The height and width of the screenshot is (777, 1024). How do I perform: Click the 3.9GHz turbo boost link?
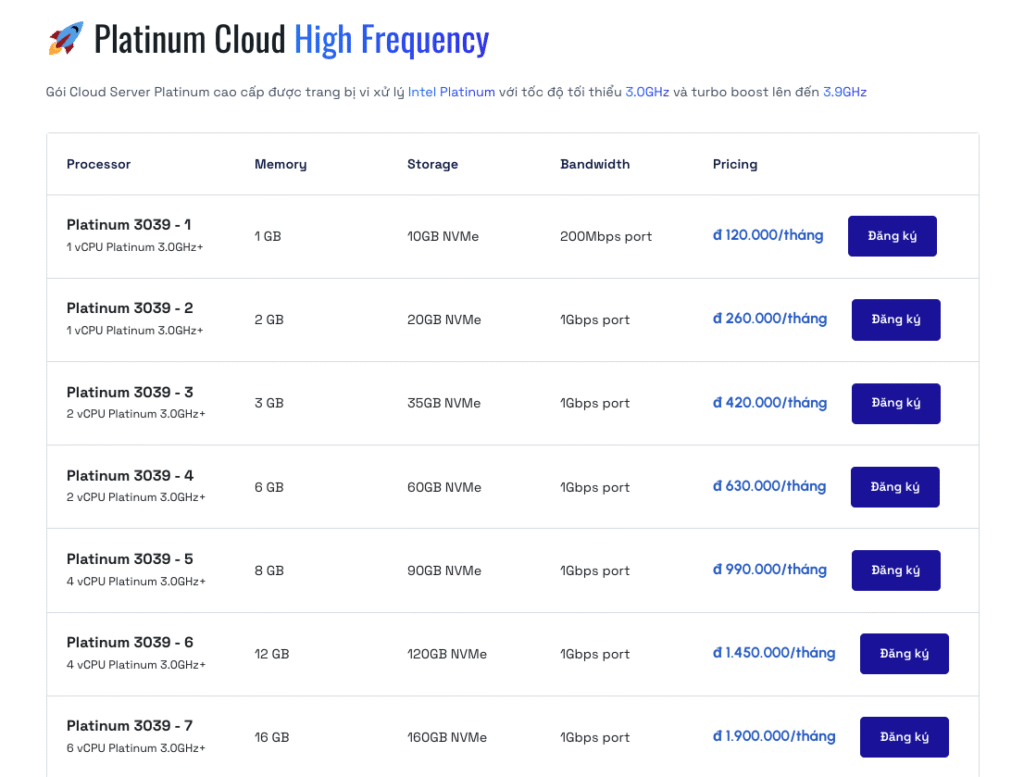coord(844,92)
